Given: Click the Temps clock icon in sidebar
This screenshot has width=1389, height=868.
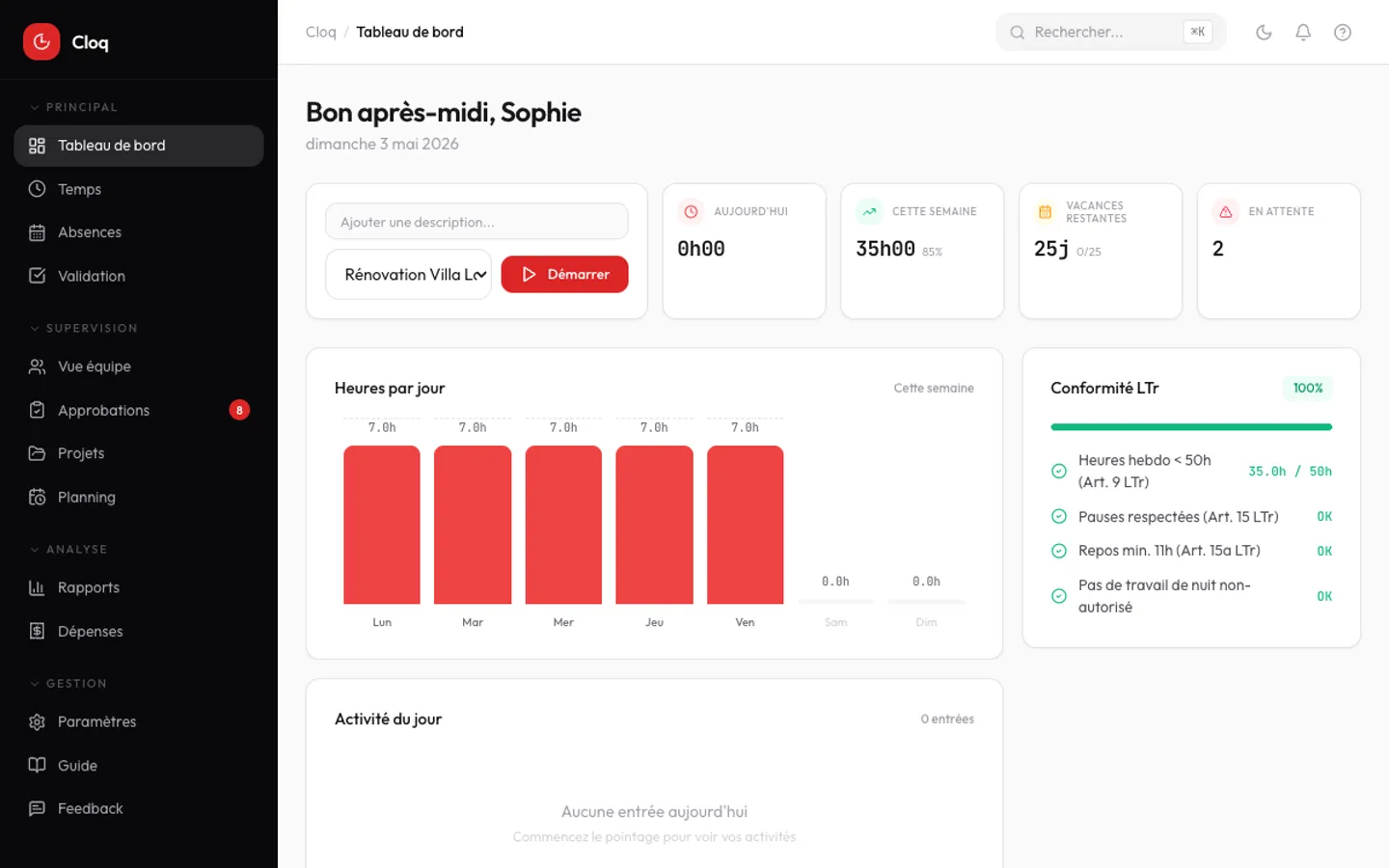Looking at the screenshot, I should click(37, 189).
